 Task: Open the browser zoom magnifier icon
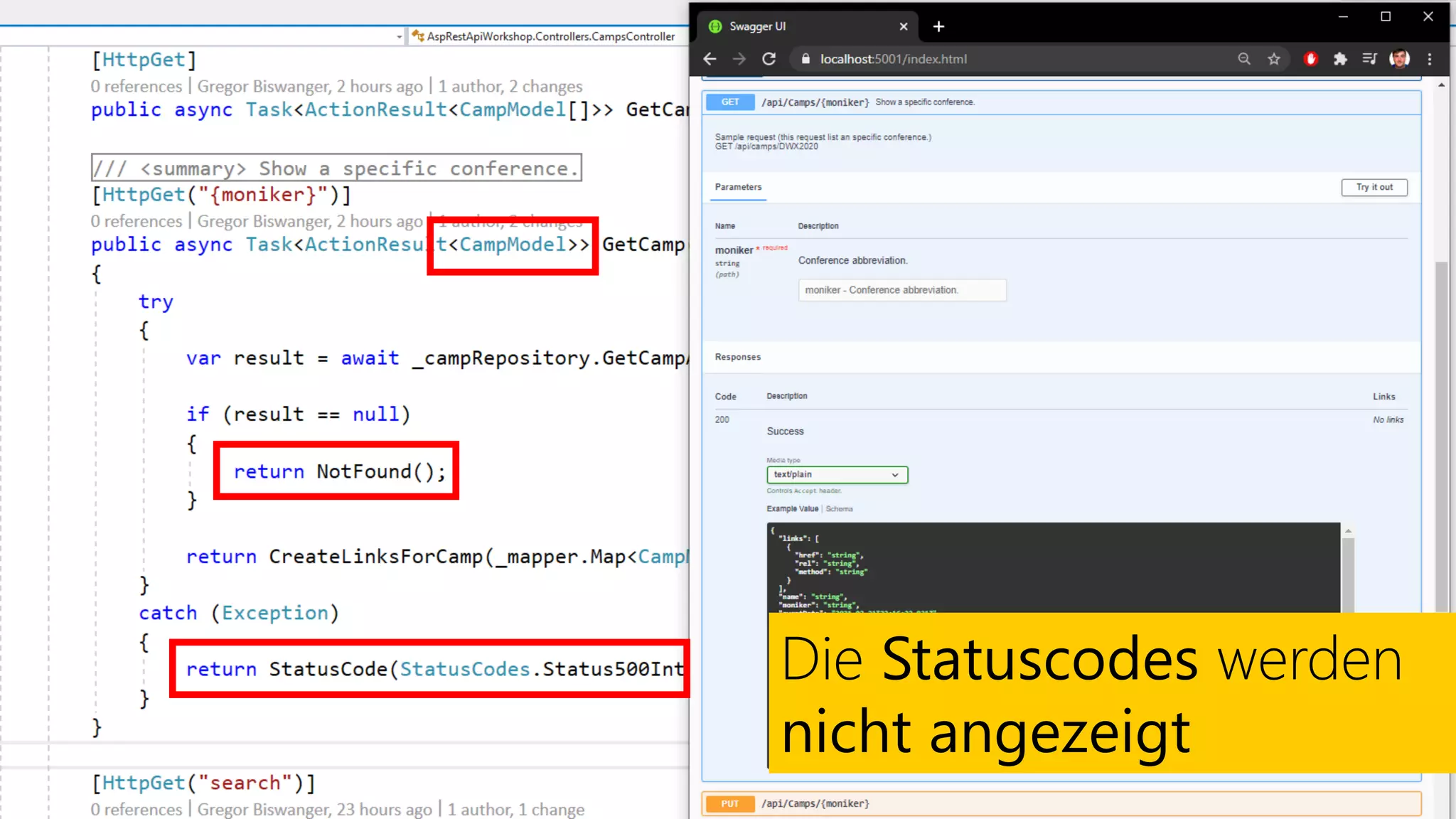point(1244,59)
